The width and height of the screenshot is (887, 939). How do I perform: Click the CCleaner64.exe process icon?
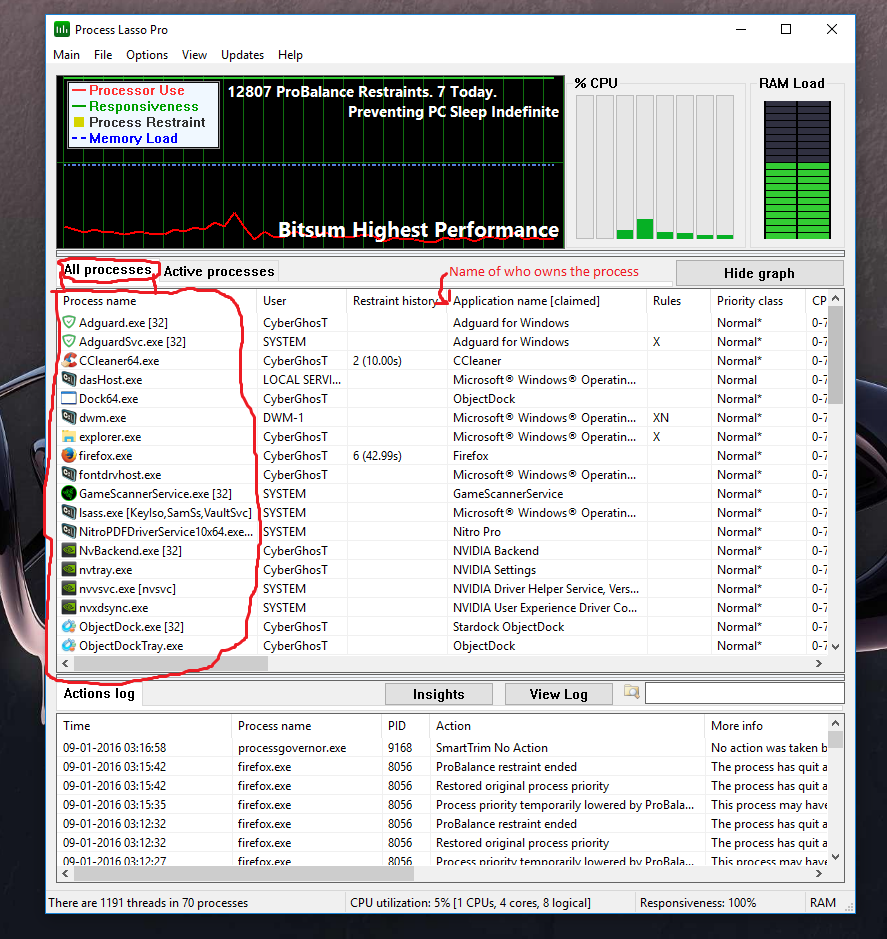69,361
